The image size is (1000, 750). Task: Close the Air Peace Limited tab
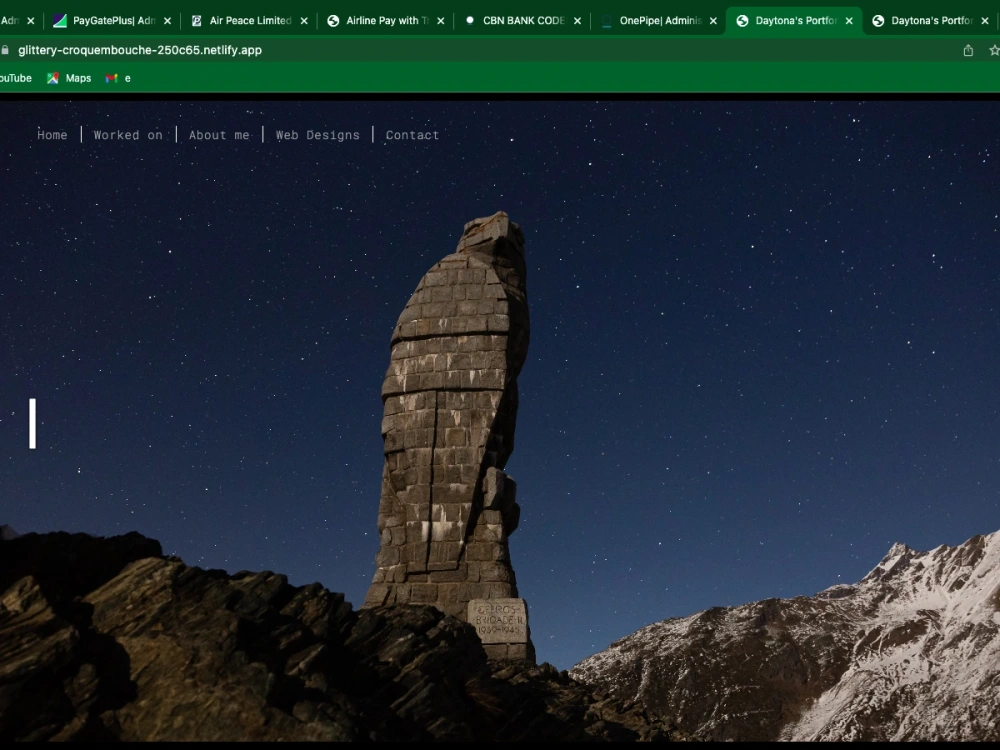[304, 21]
